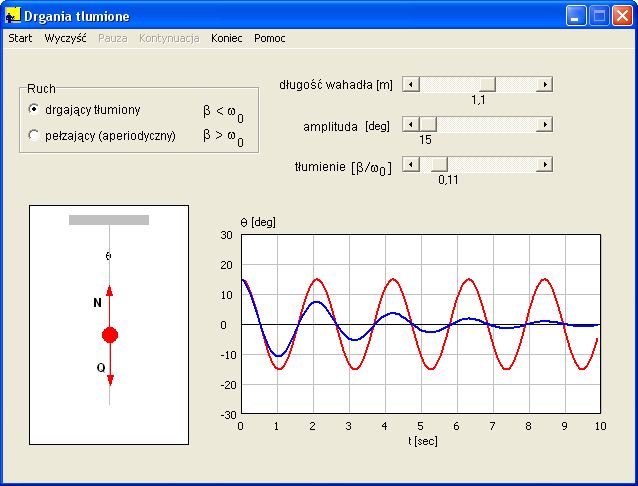Image resolution: width=638 pixels, height=486 pixels.
Task: Click left arrow of amplituda slider
Action: (408, 125)
